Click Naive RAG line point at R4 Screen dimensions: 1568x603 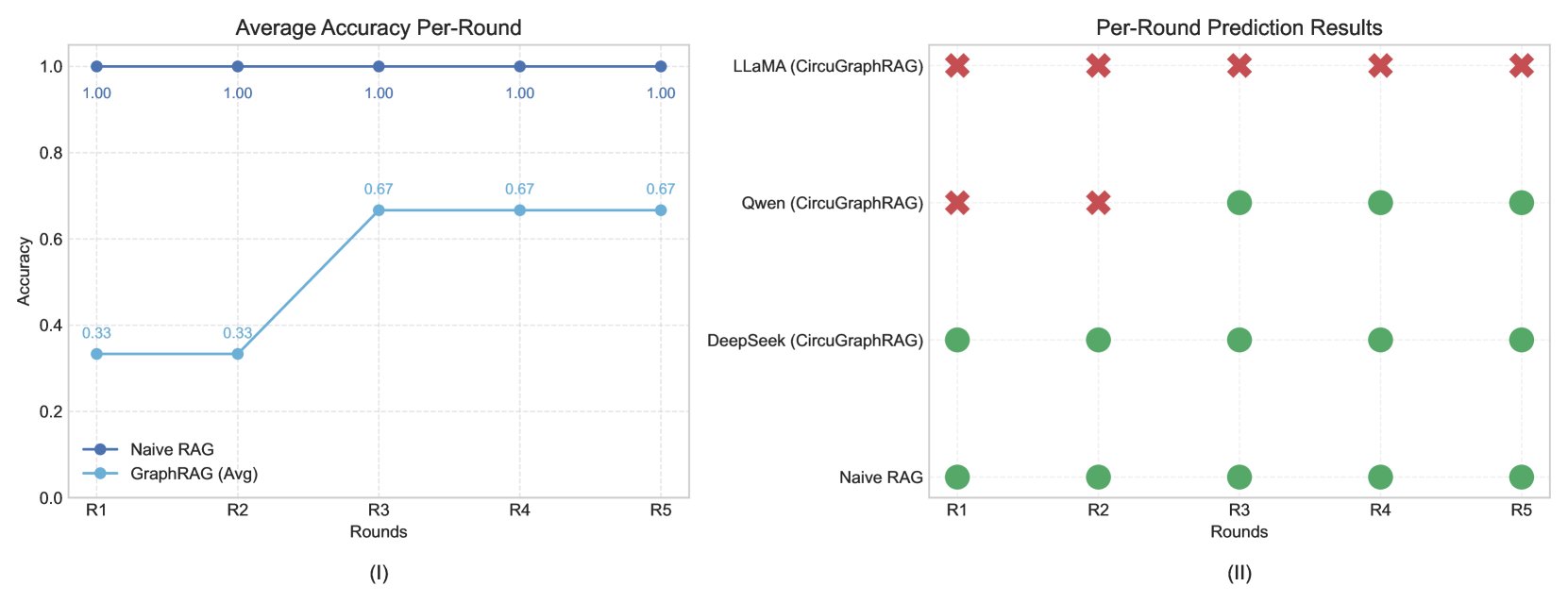coord(519,66)
